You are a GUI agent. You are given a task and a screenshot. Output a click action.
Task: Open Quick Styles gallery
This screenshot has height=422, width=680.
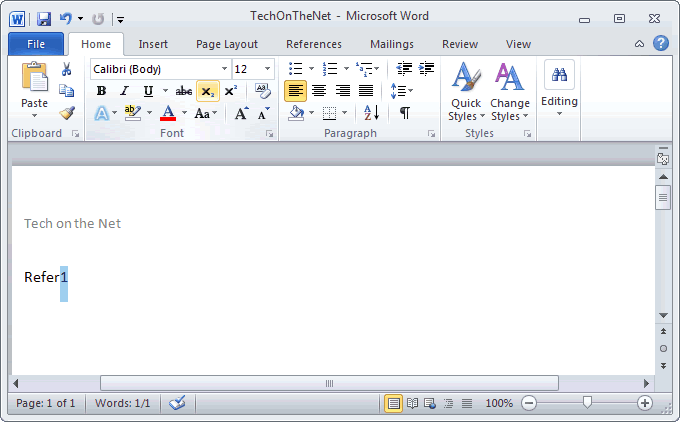466,91
